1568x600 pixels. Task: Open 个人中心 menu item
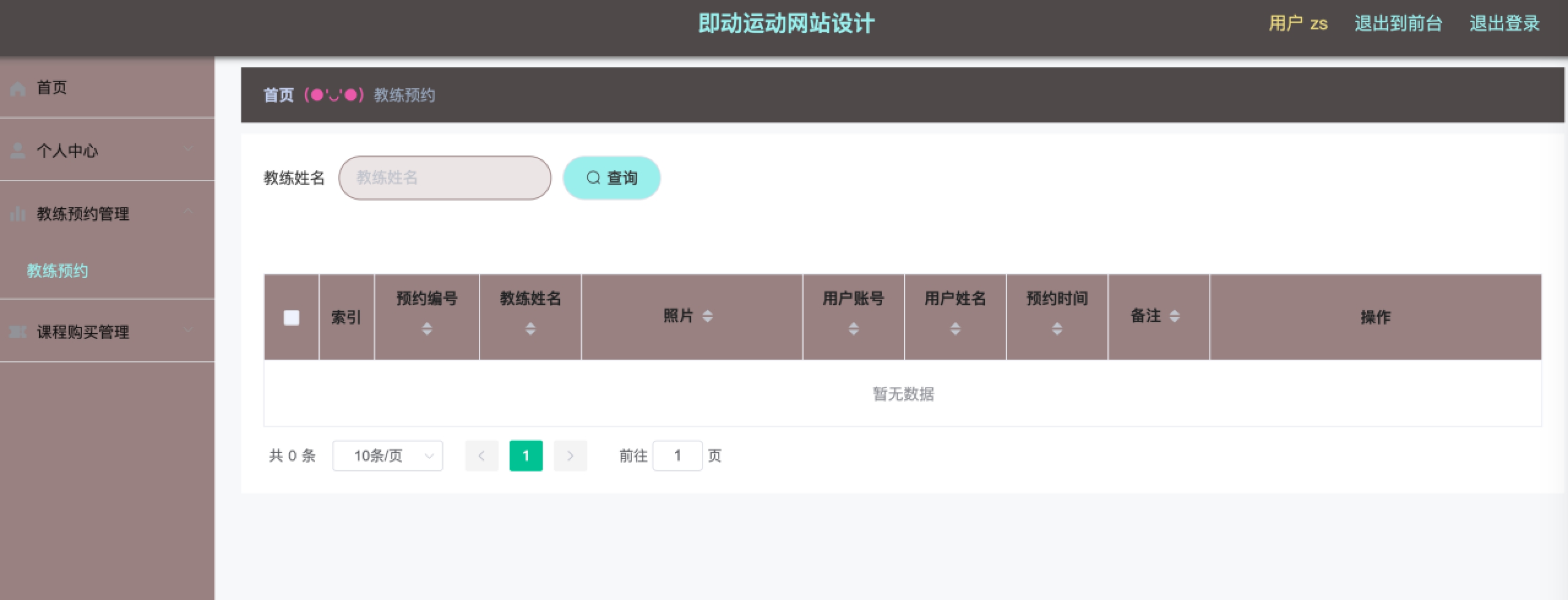(x=107, y=151)
